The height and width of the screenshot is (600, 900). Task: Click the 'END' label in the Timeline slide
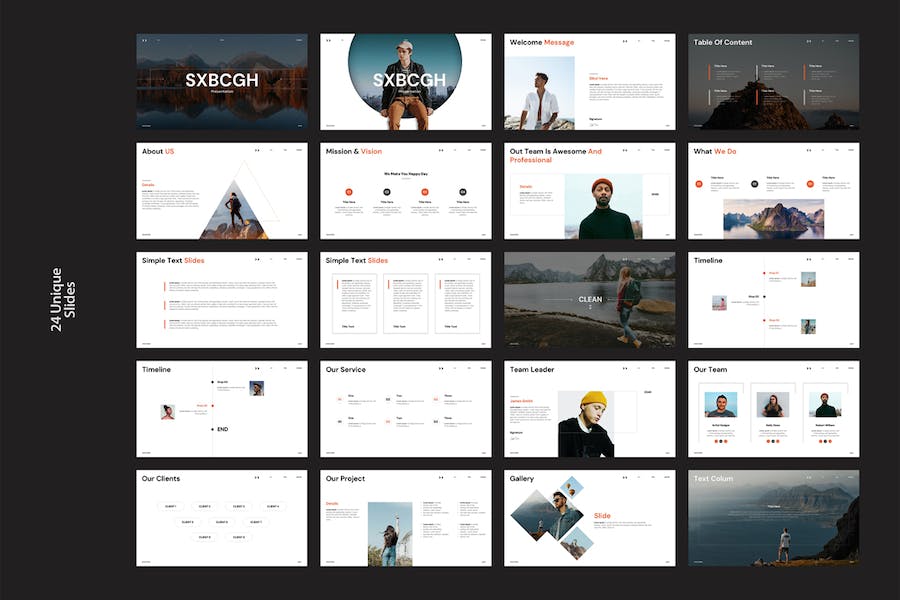coord(223,429)
